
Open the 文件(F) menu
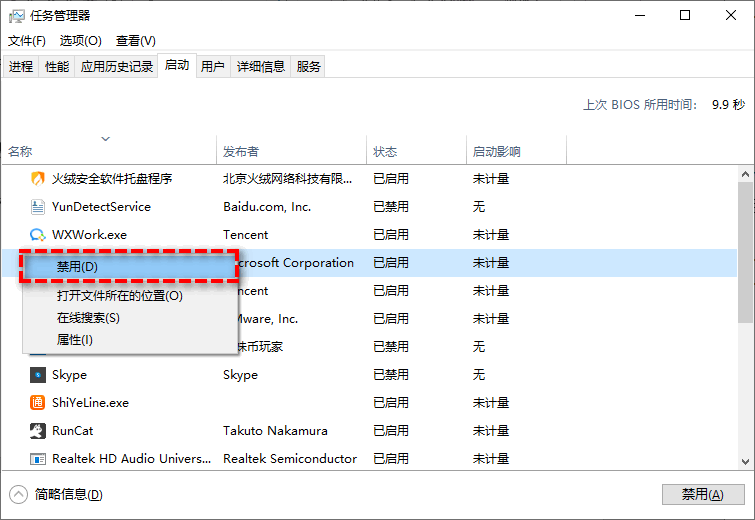26,41
